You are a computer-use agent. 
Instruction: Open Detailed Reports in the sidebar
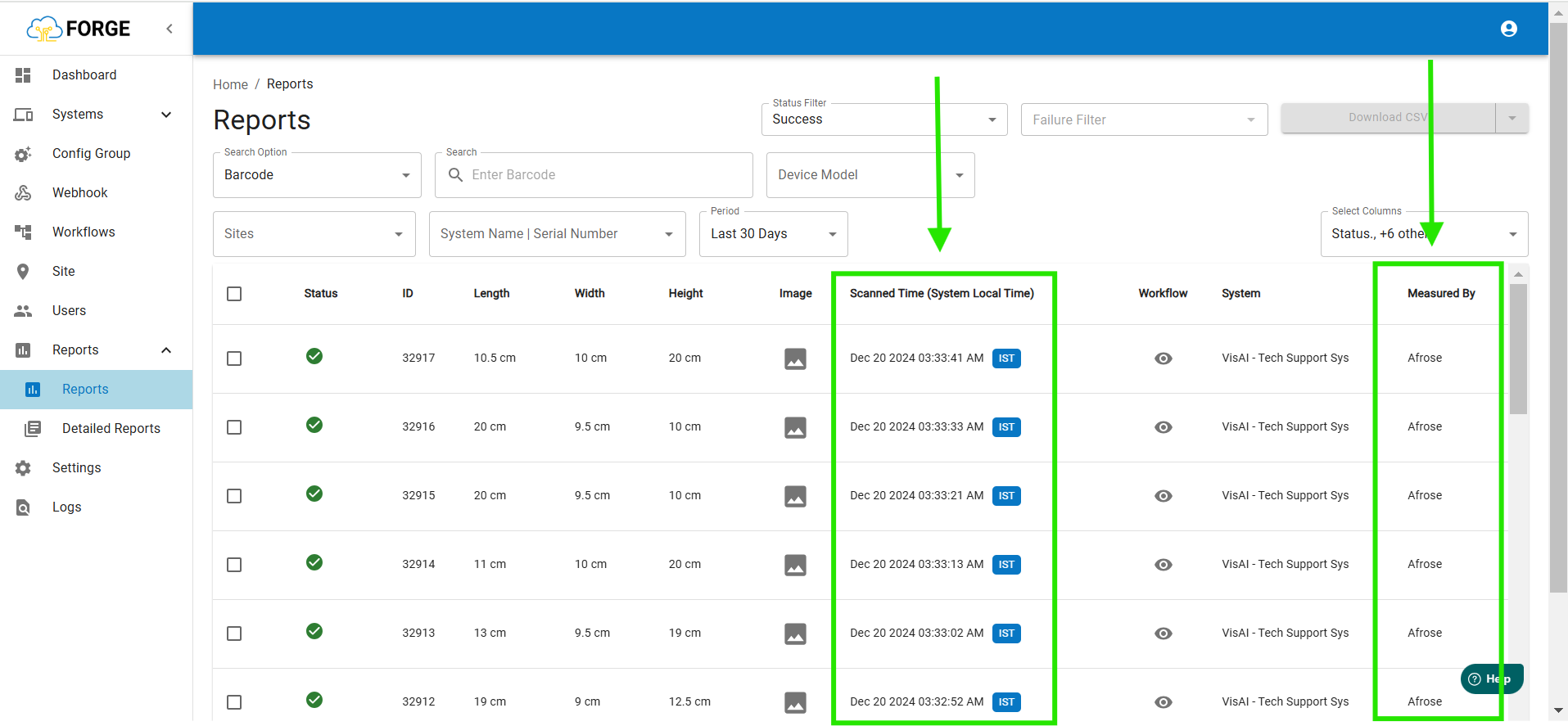[x=111, y=429]
